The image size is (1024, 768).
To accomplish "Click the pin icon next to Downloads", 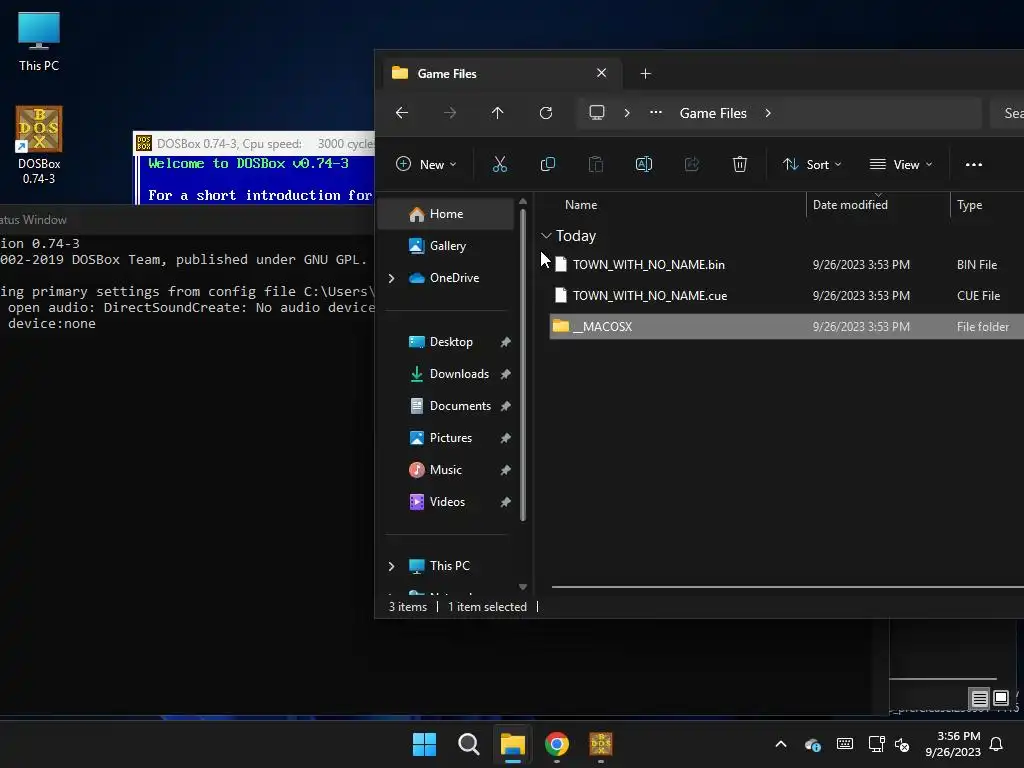I will click(x=505, y=374).
